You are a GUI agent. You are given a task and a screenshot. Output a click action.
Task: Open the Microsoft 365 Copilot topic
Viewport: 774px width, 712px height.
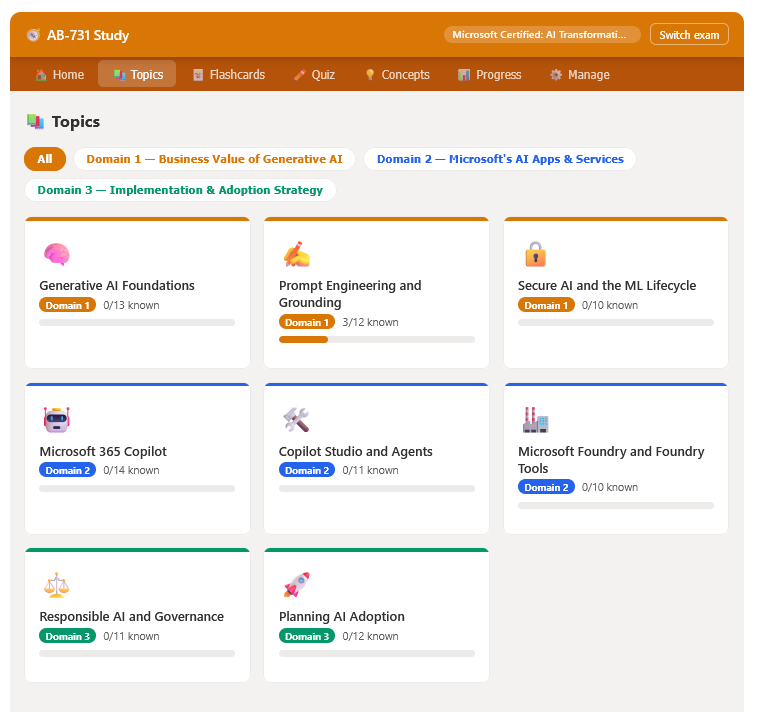pos(137,459)
